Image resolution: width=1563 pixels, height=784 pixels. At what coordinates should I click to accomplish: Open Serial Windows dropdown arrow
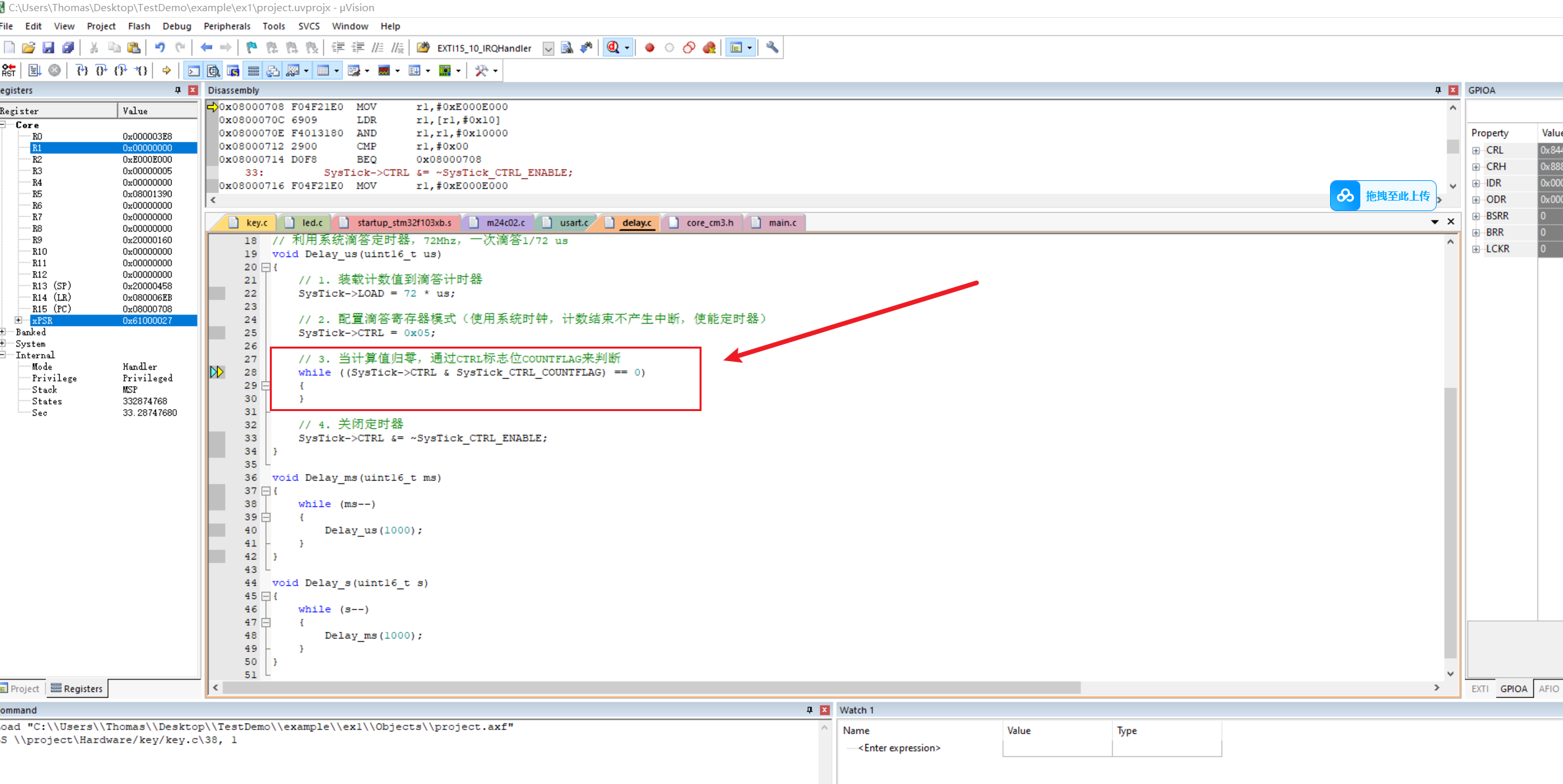click(367, 70)
